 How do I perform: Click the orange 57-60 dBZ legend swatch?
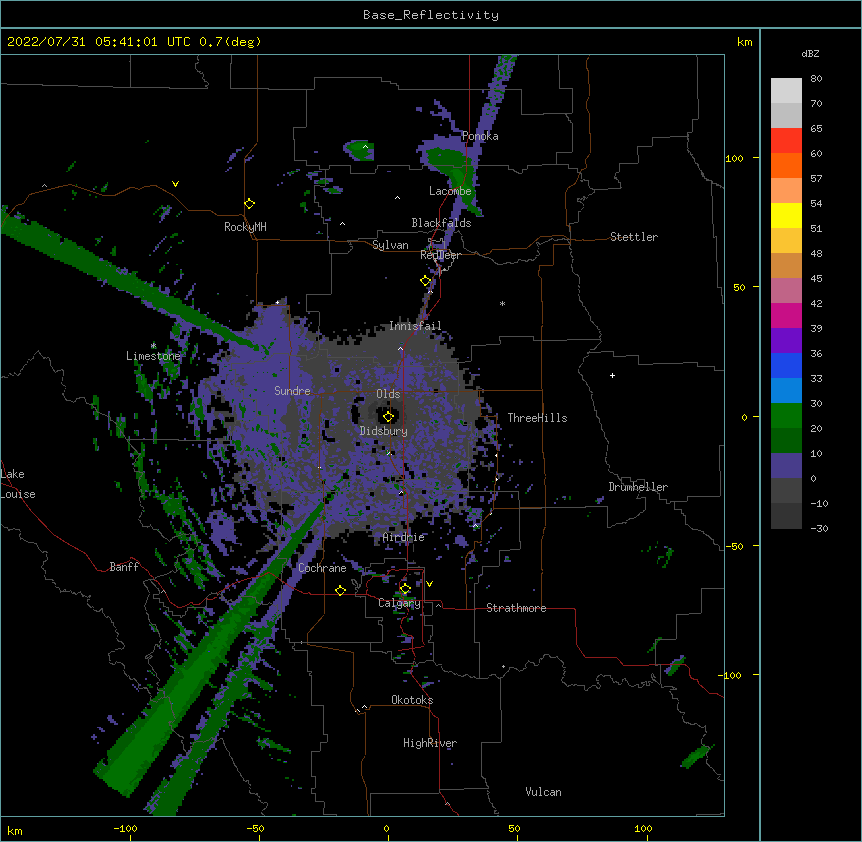tap(786, 166)
